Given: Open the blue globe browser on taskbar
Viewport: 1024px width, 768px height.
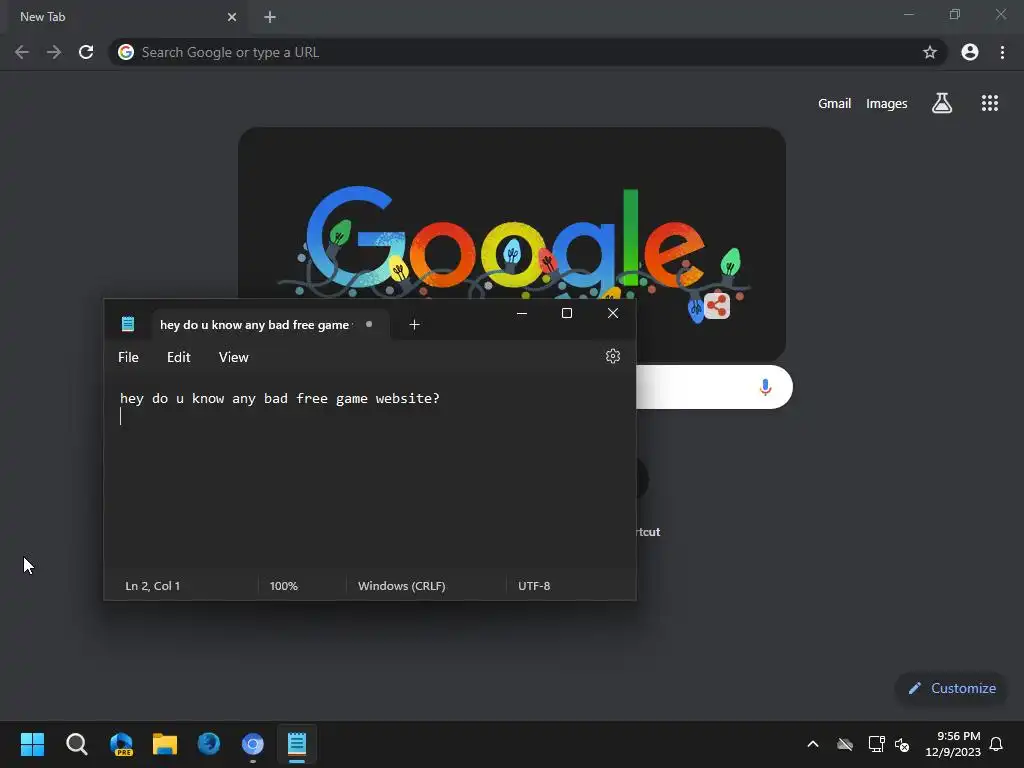Looking at the screenshot, I should click(x=209, y=744).
